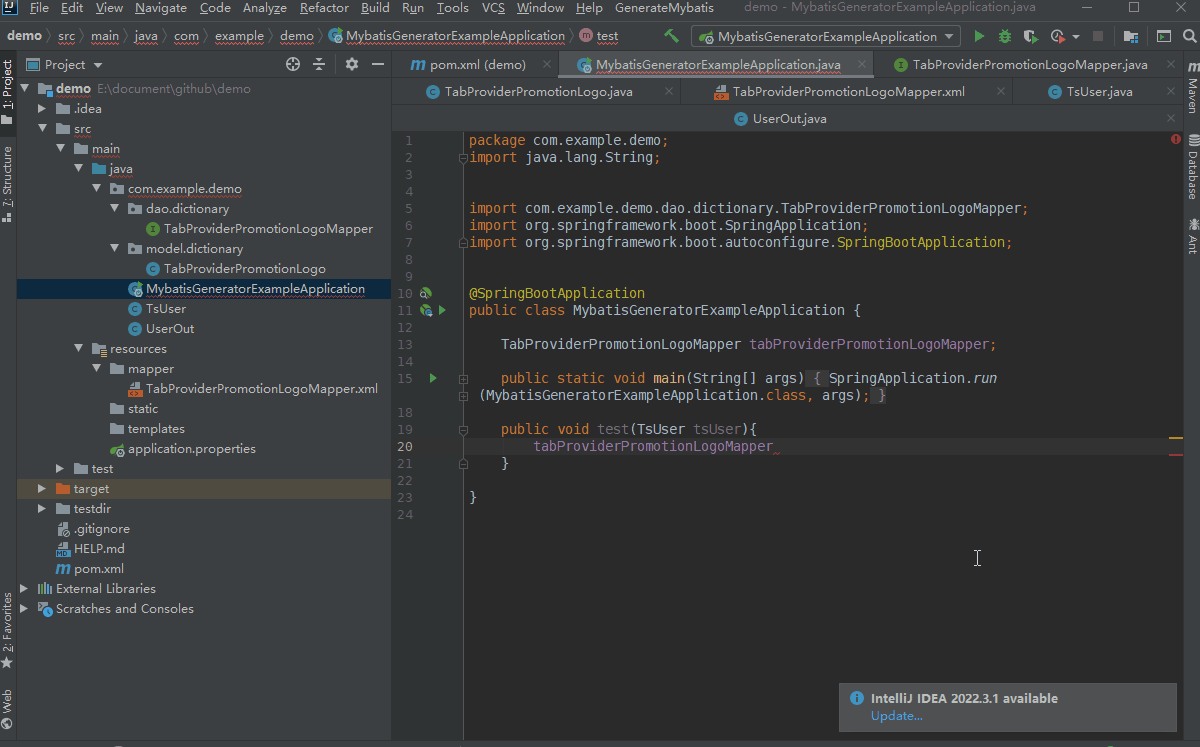
Task: Open the VCS menu
Action: [x=493, y=8]
